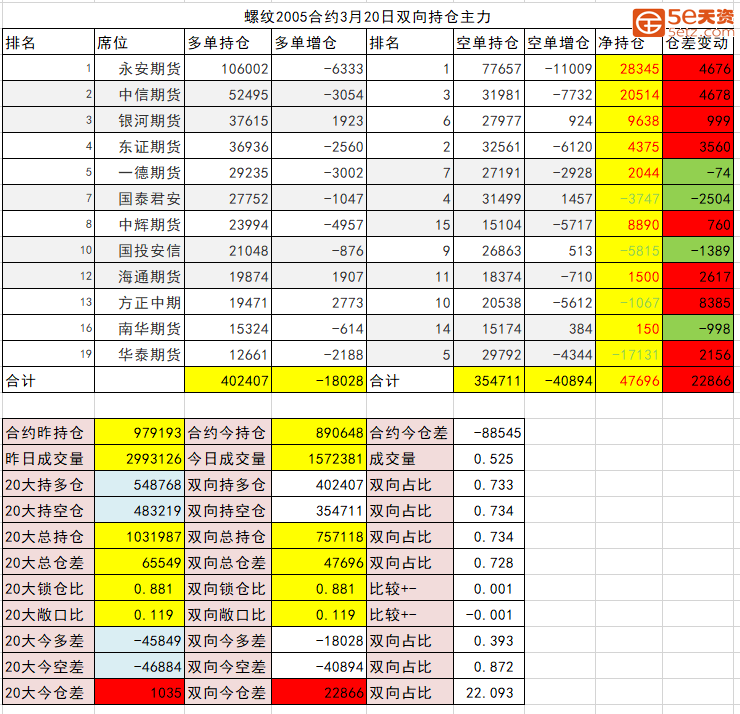The height and width of the screenshot is (714, 740).
Task: Select the 永安期货 seat cell
Action: click(138, 69)
